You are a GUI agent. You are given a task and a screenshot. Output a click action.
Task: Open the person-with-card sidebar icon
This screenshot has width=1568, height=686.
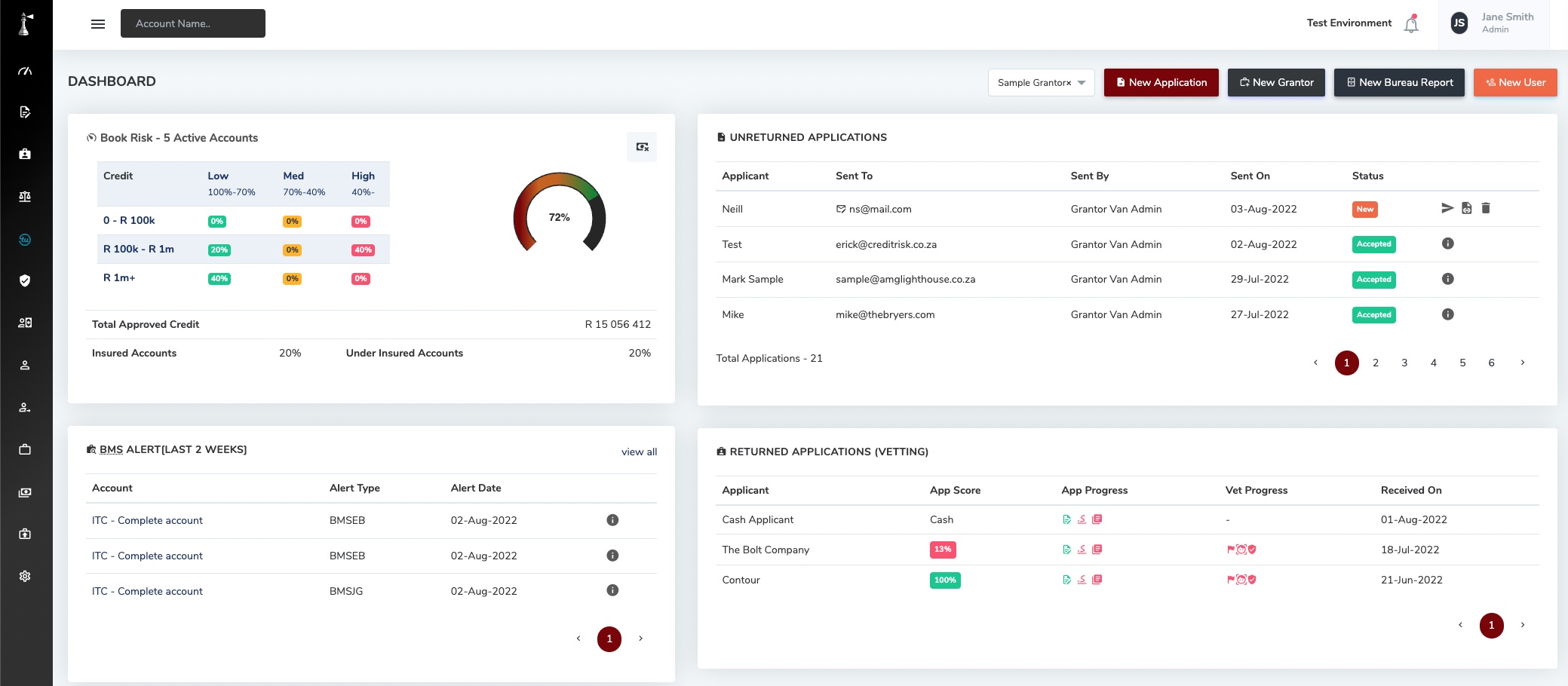click(x=25, y=323)
